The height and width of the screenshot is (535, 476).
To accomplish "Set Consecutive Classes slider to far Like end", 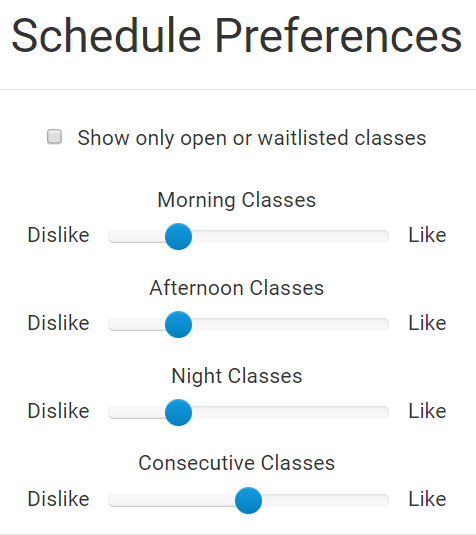I will pyautogui.click(x=386, y=500).
